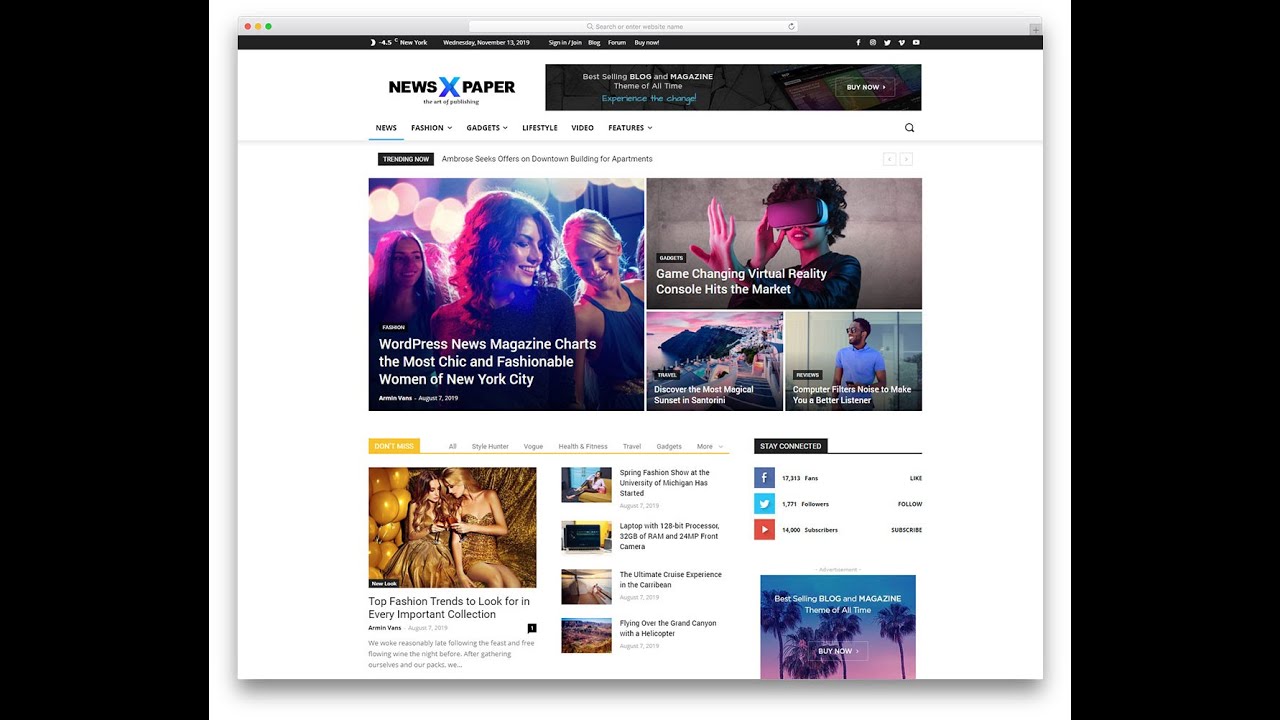Viewport: 1280px width, 720px height.
Task: Click LIKE next to Facebook fans
Action: pos(916,479)
